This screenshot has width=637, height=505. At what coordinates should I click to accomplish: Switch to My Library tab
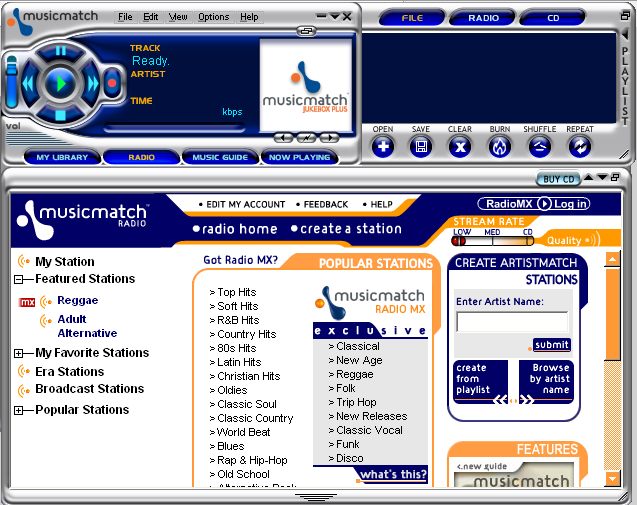coord(62,157)
